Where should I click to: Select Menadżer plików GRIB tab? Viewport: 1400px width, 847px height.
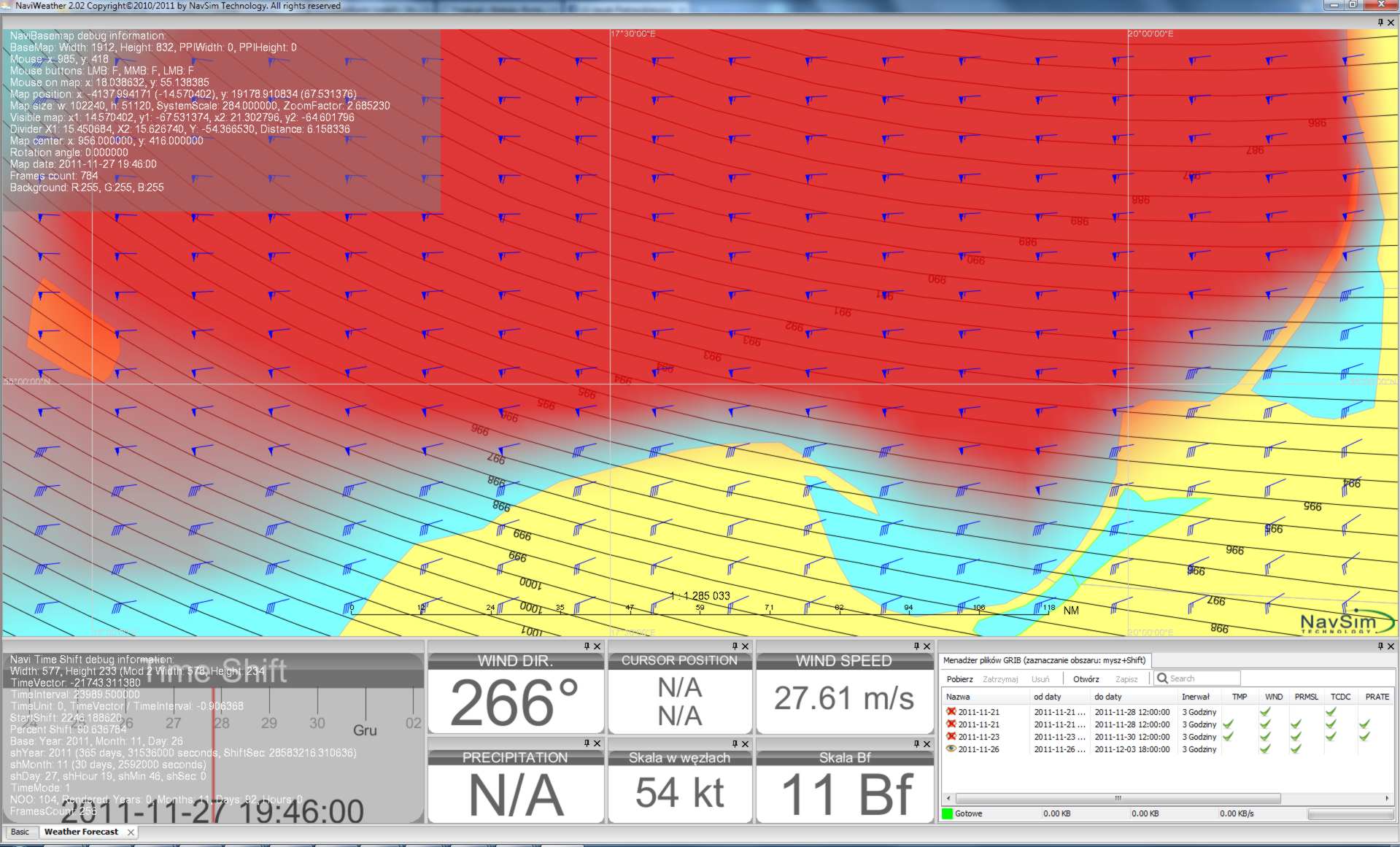[1044, 660]
